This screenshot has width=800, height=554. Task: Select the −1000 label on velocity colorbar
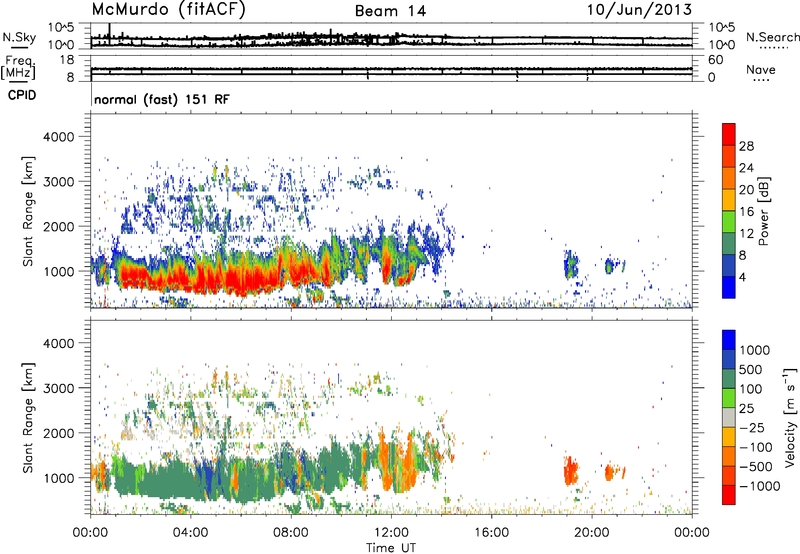pyautogui.click(x=760, y=486)
